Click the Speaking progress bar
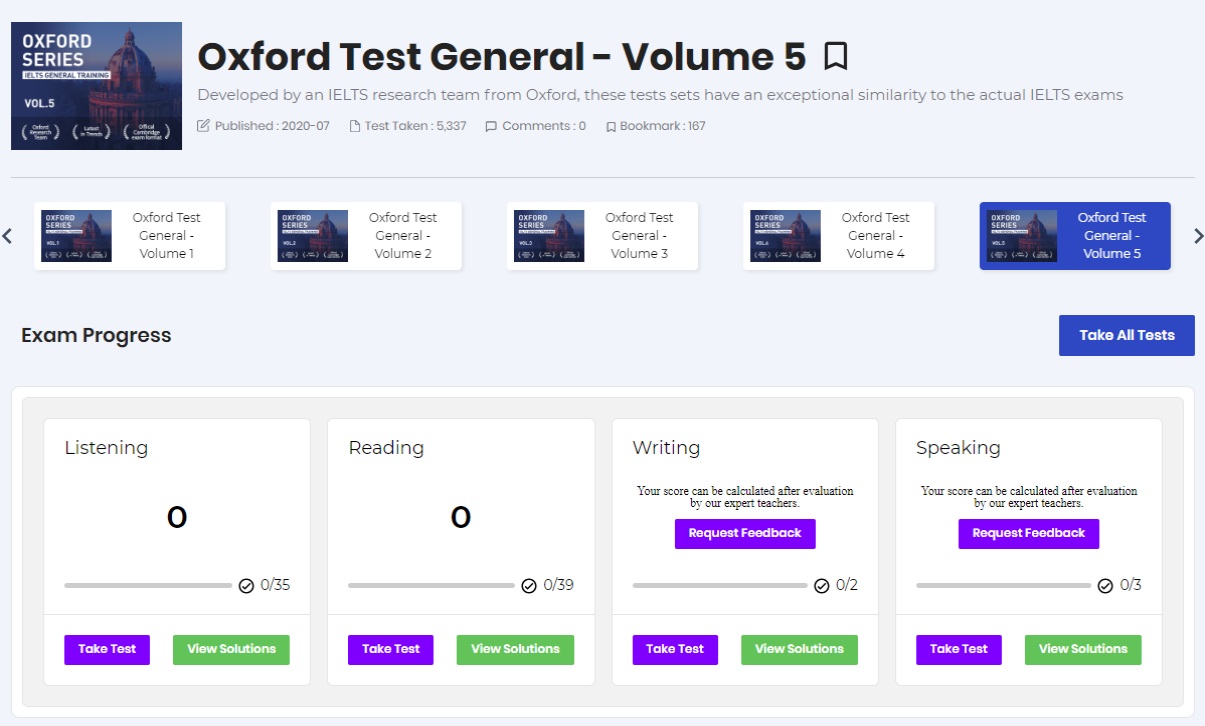1205x726 pixels. 1004,586
